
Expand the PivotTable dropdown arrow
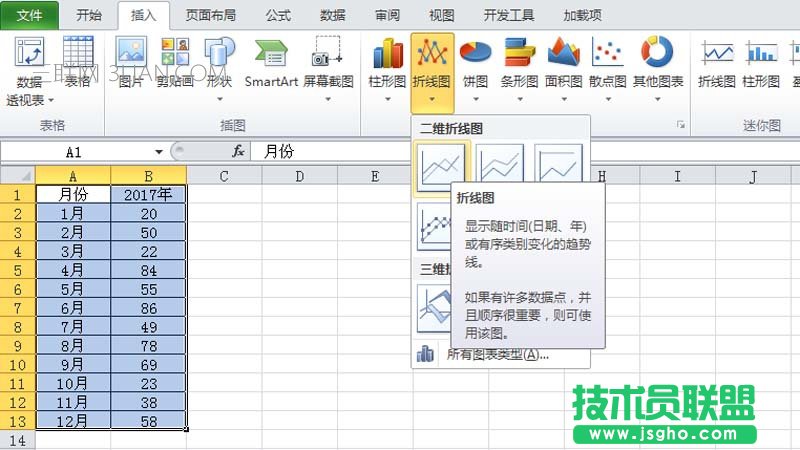coord(51,101)
